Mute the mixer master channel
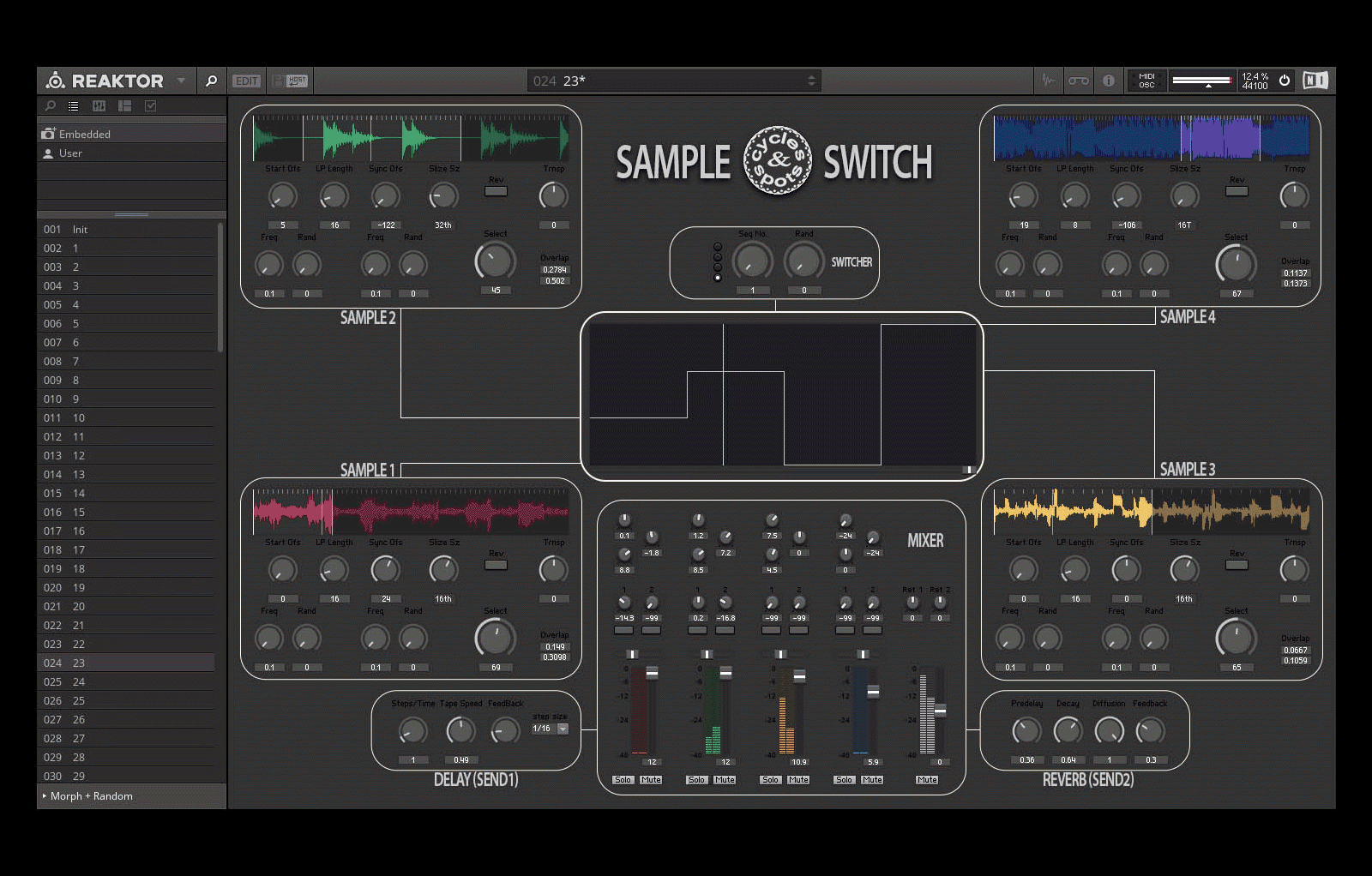Screen dimensions: 1372x876 coord(927,780)
